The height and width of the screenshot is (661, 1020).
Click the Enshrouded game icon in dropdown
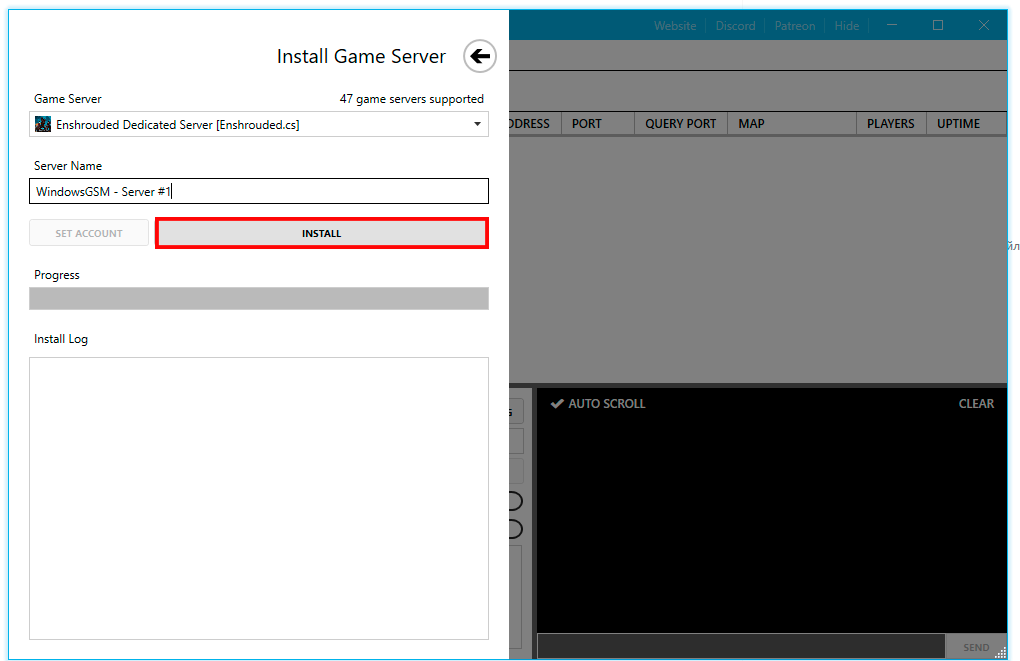(43, 124)
